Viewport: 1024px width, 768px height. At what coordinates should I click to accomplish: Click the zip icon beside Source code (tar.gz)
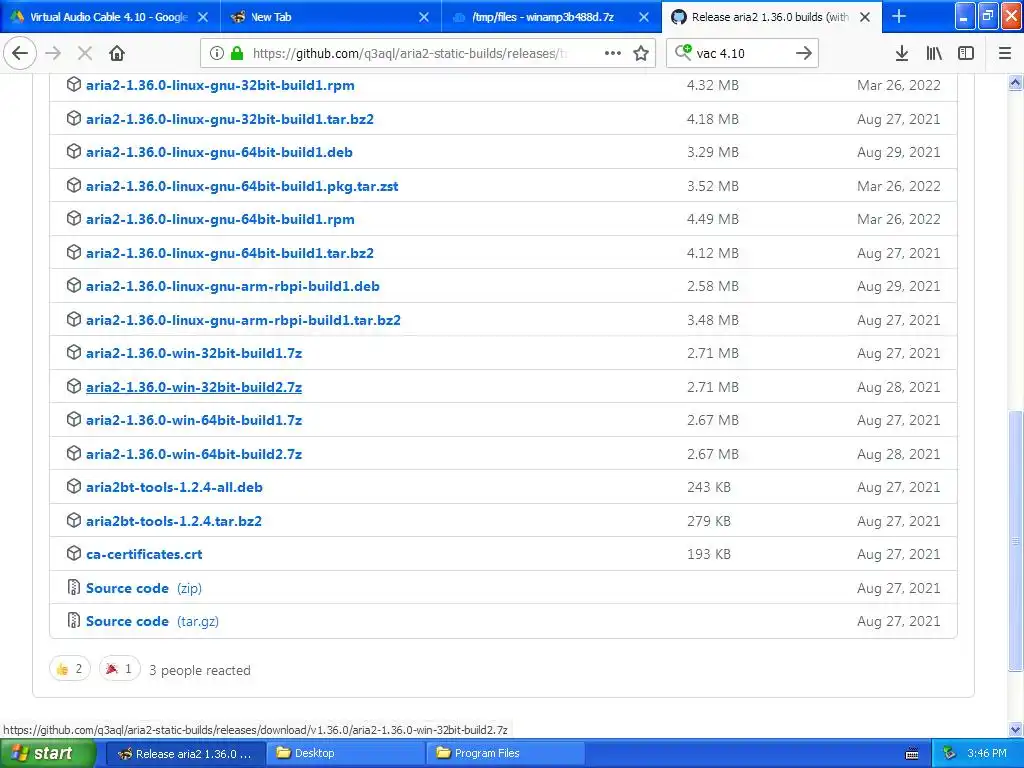[74, 620]
